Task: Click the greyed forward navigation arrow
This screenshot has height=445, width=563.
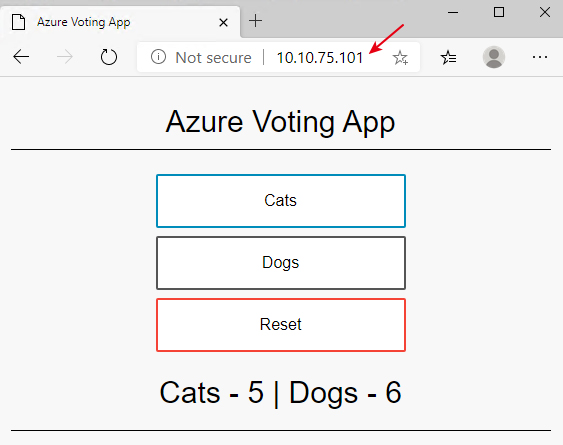Action: [x=65, y=57]
